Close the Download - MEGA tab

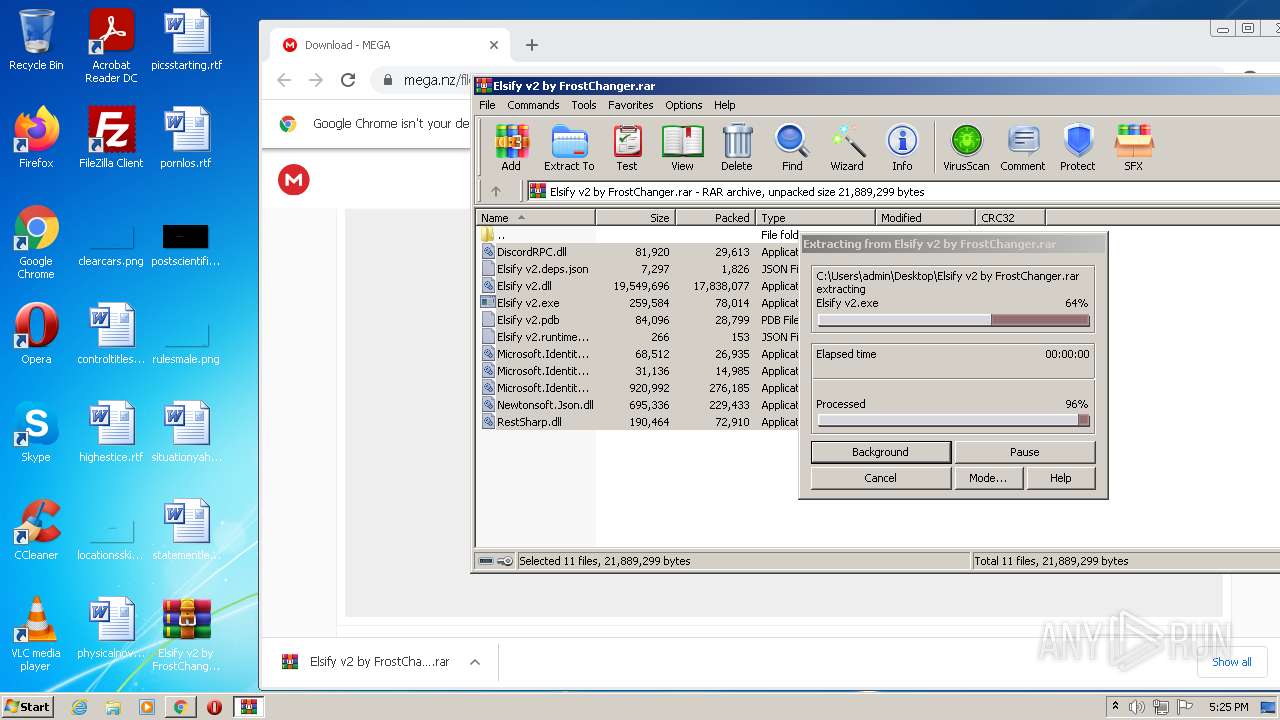[x=494, y=45]
